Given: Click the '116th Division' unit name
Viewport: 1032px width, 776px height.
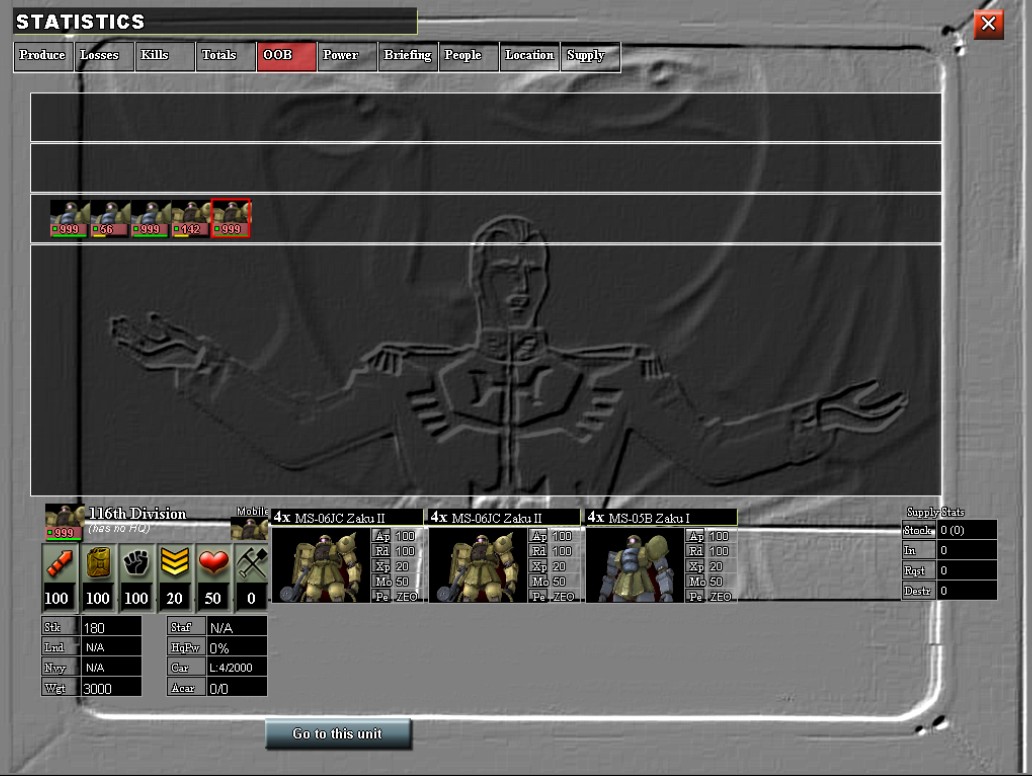Looking at the screenshot, I should (x=138, y=513).
